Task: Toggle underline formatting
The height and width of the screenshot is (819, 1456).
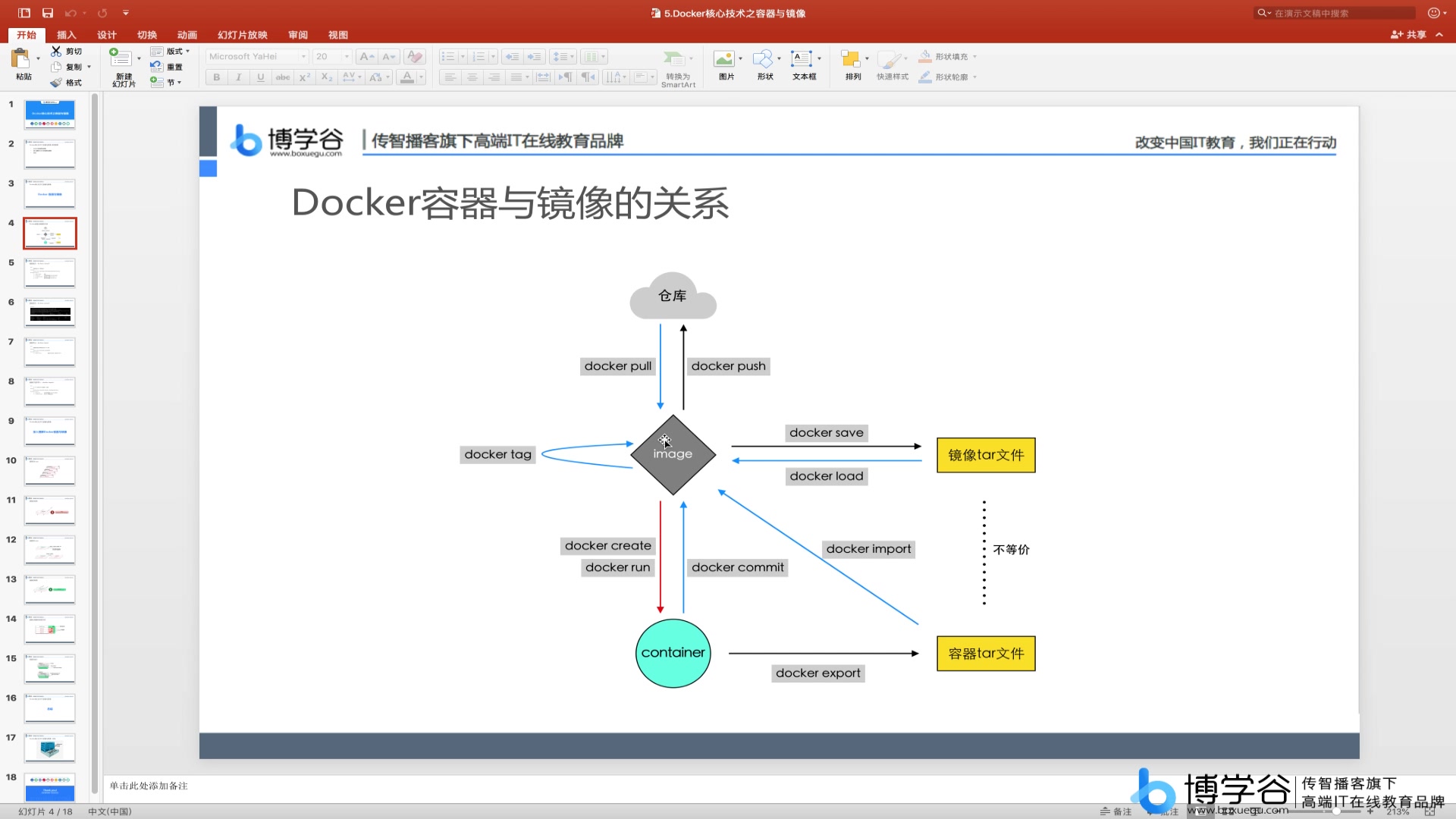Action: (x=261, y=77)
